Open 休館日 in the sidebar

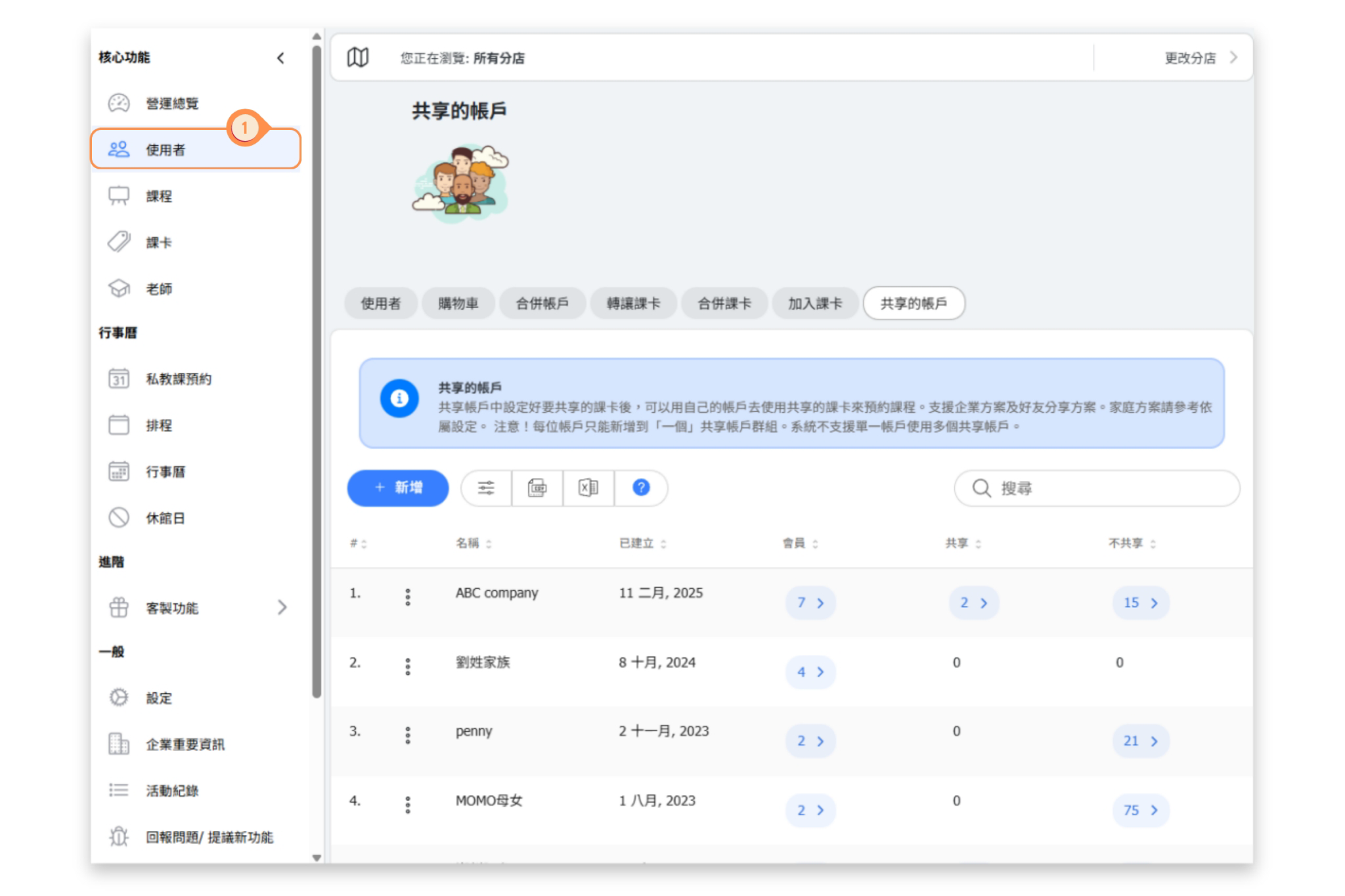click(165, 518)
